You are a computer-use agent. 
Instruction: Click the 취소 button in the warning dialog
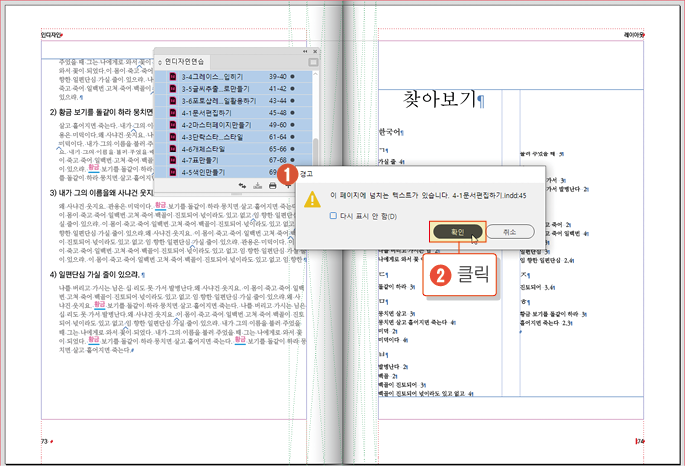pyautogui.click(x=510, y=232)
